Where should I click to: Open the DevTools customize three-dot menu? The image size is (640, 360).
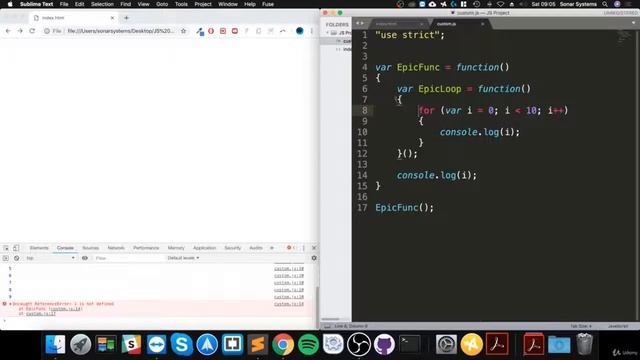click(303, 248)
